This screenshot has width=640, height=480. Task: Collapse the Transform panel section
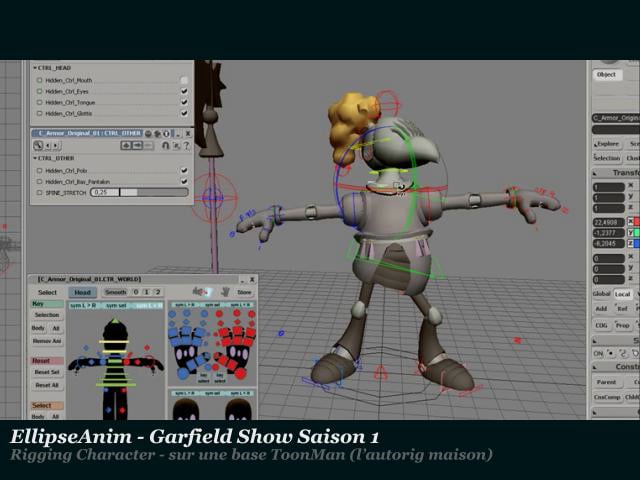click(595, 173)
